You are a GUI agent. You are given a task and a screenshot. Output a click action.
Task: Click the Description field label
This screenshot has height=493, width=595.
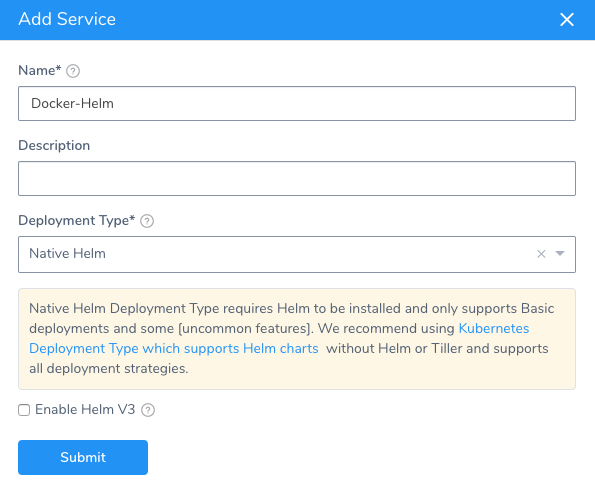(x=54, y=145)
